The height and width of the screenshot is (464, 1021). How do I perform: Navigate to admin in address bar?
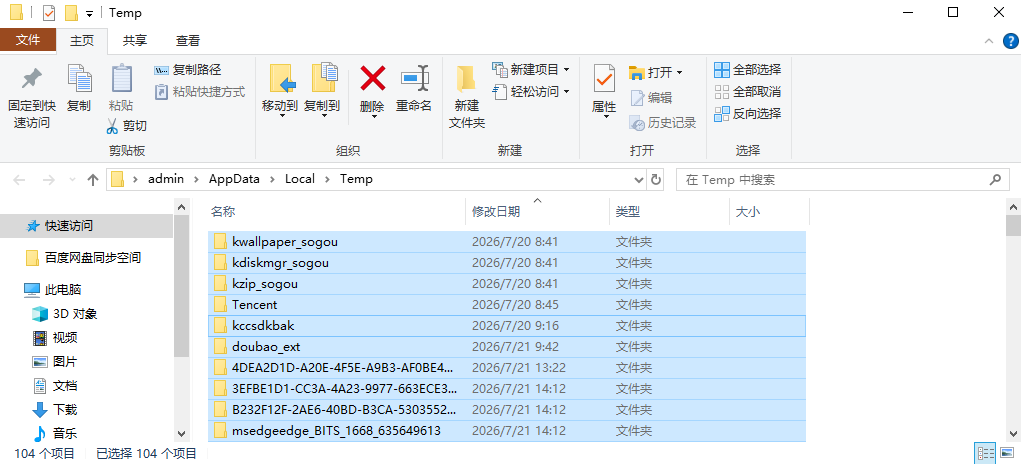(166, 179)
